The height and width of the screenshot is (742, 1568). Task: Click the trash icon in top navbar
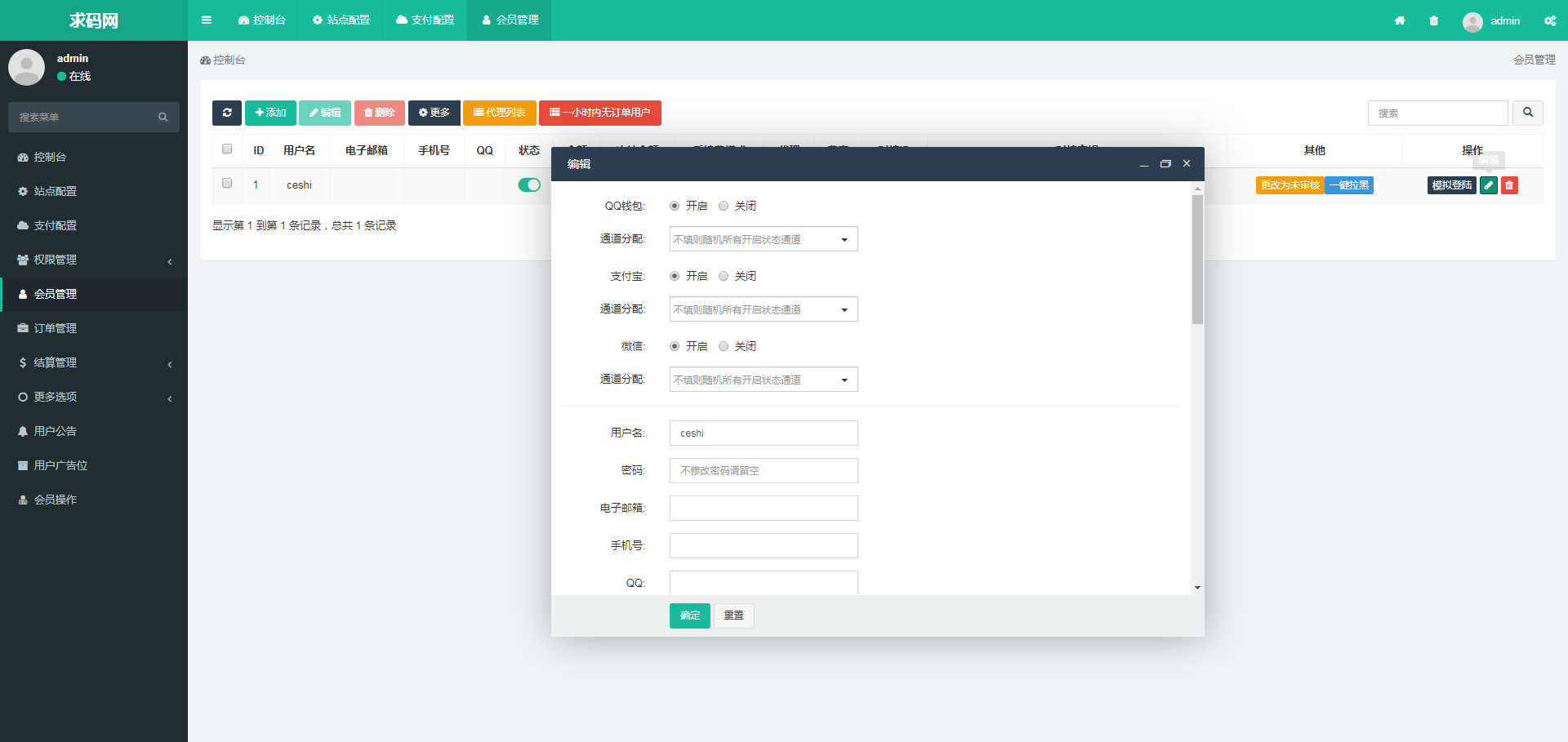click(1433, 21)
